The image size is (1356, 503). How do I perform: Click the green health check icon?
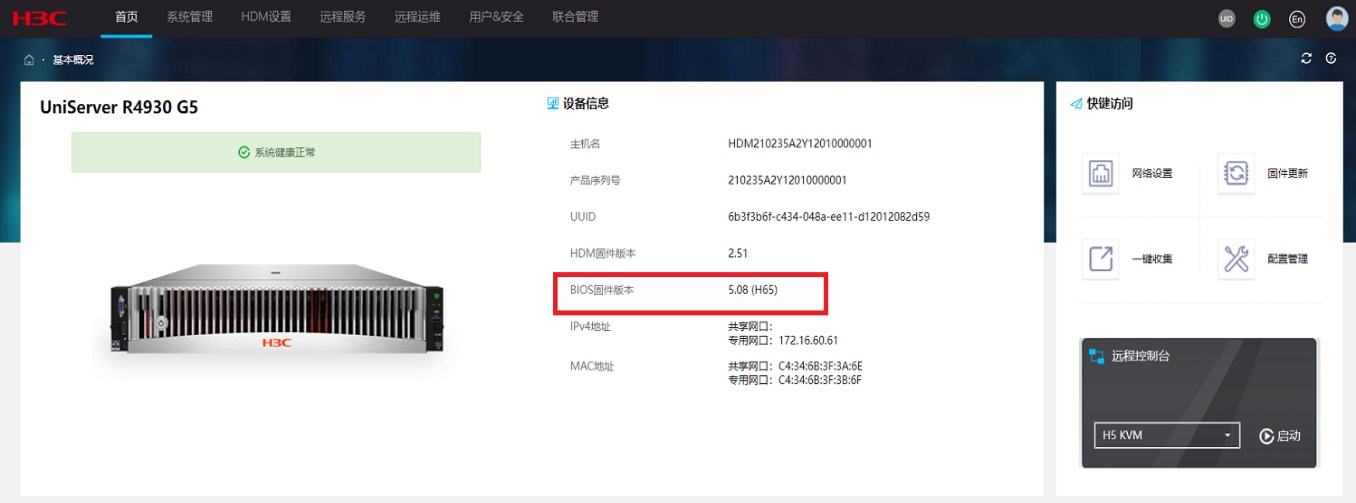(x=244, y=152)
